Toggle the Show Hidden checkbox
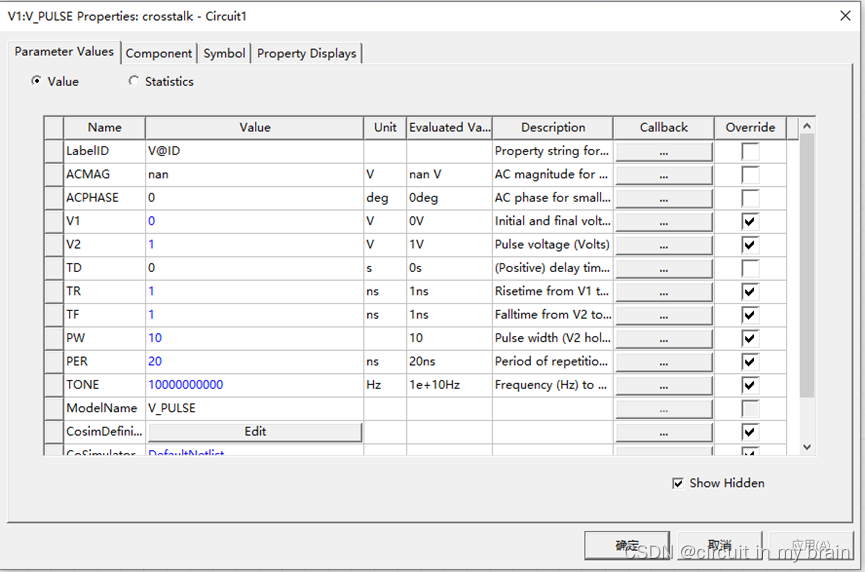This screenshot has width=865, height=572. (679, 483)
